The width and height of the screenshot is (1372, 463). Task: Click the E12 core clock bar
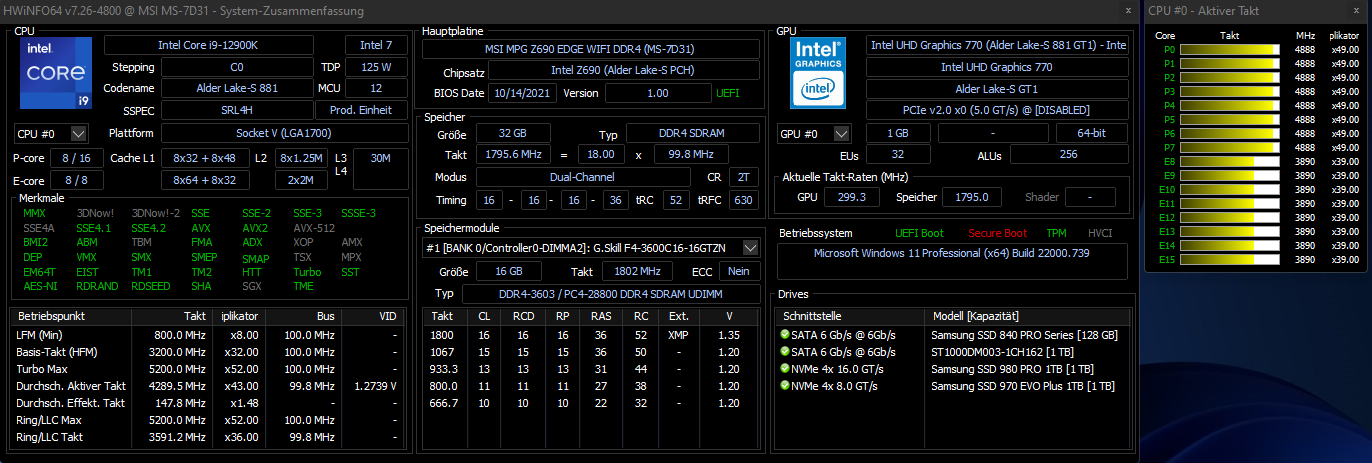pos(1231,217)
